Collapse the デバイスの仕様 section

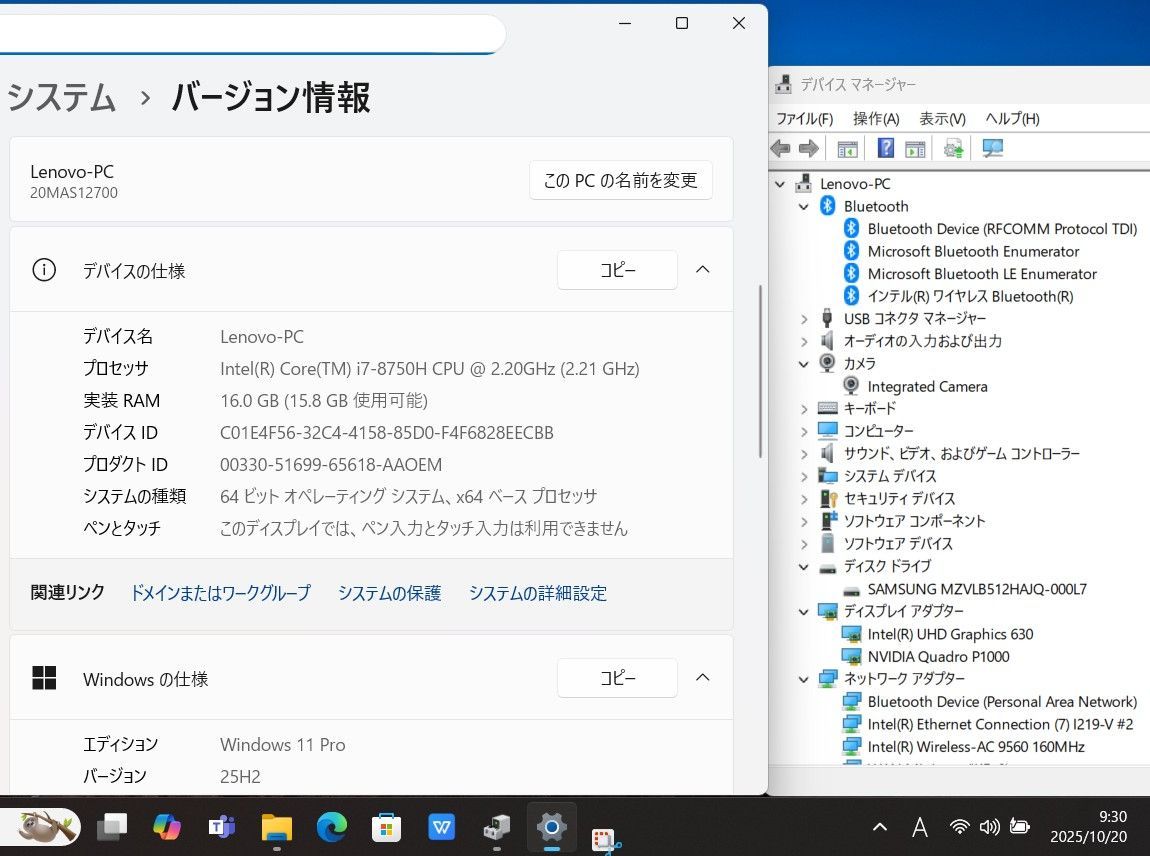click(x=703, y=269)
